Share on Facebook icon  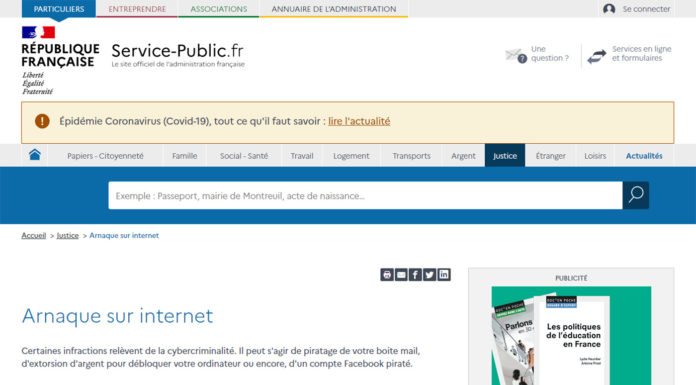[415, 275]
